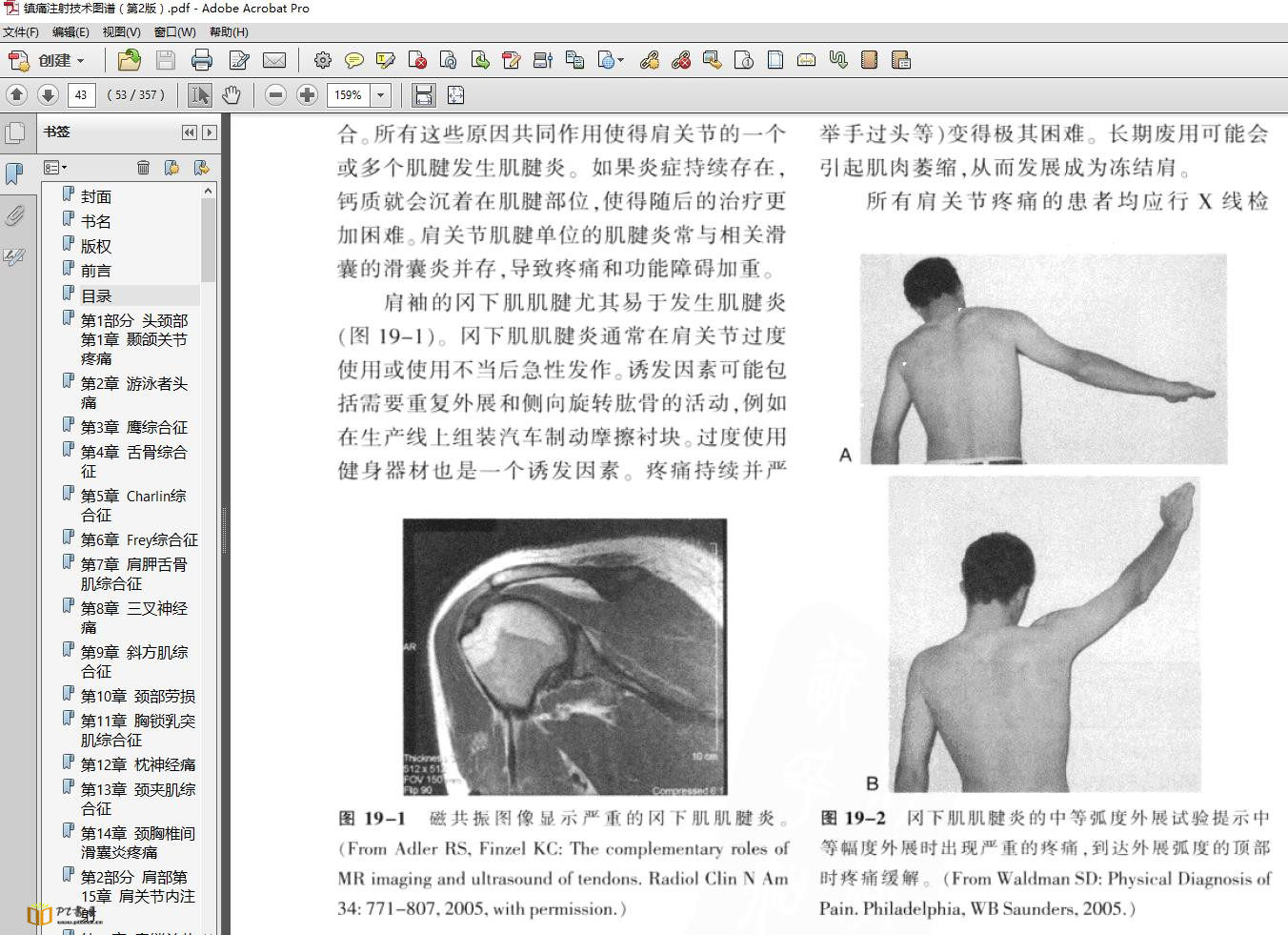Click the Insert page from file green arrow icon

[x=480, y=61]
